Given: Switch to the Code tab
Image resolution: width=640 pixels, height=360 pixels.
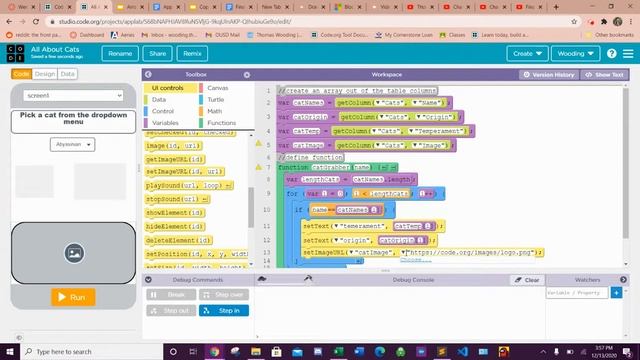Looking at the screenshot, I should pyautogui.click(x=22, y=74).
